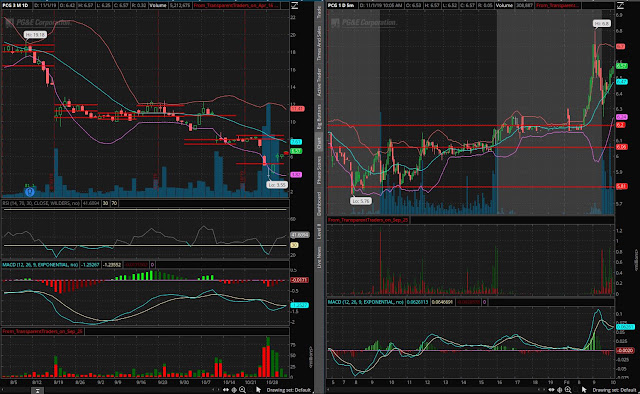Select the pointer cursor tool on right chart
The height and width of the screenshot is (394, 640).
tap(584, 390)
